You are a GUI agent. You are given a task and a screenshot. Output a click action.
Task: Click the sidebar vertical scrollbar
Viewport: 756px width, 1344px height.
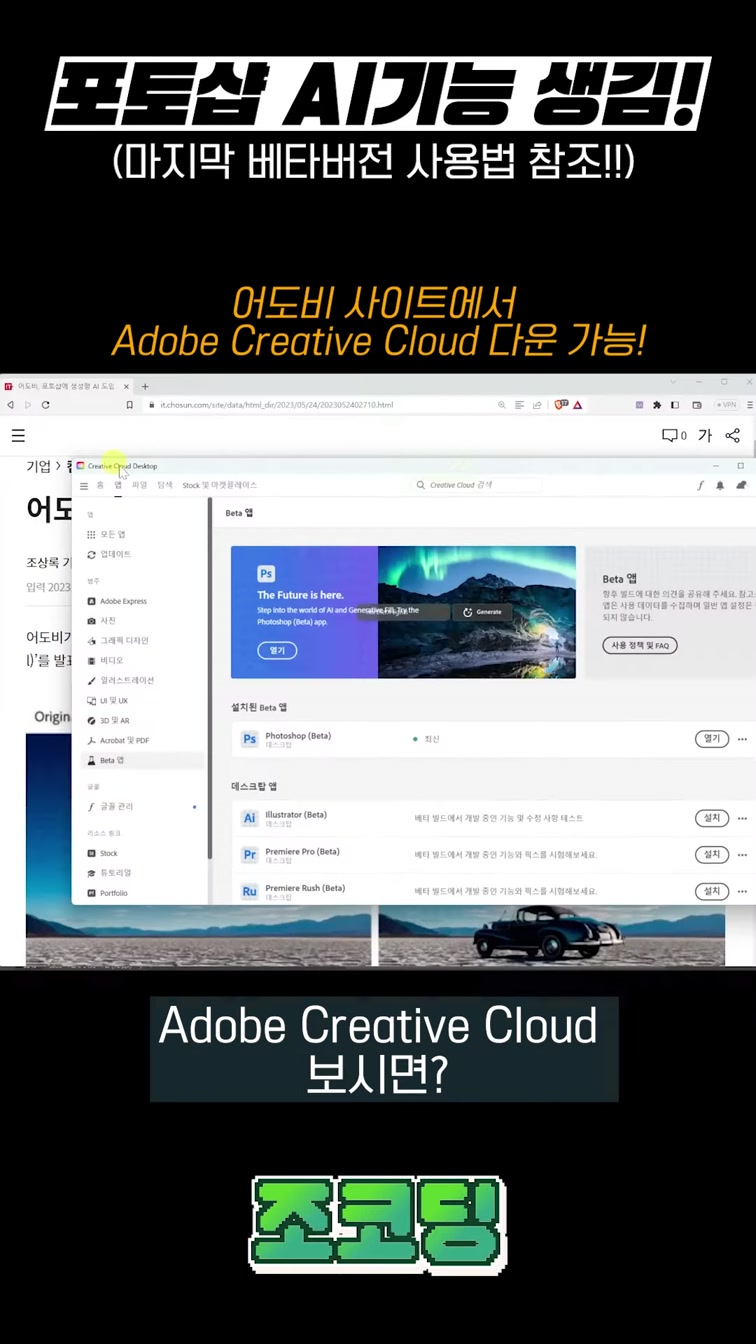[x=210, y=680]
